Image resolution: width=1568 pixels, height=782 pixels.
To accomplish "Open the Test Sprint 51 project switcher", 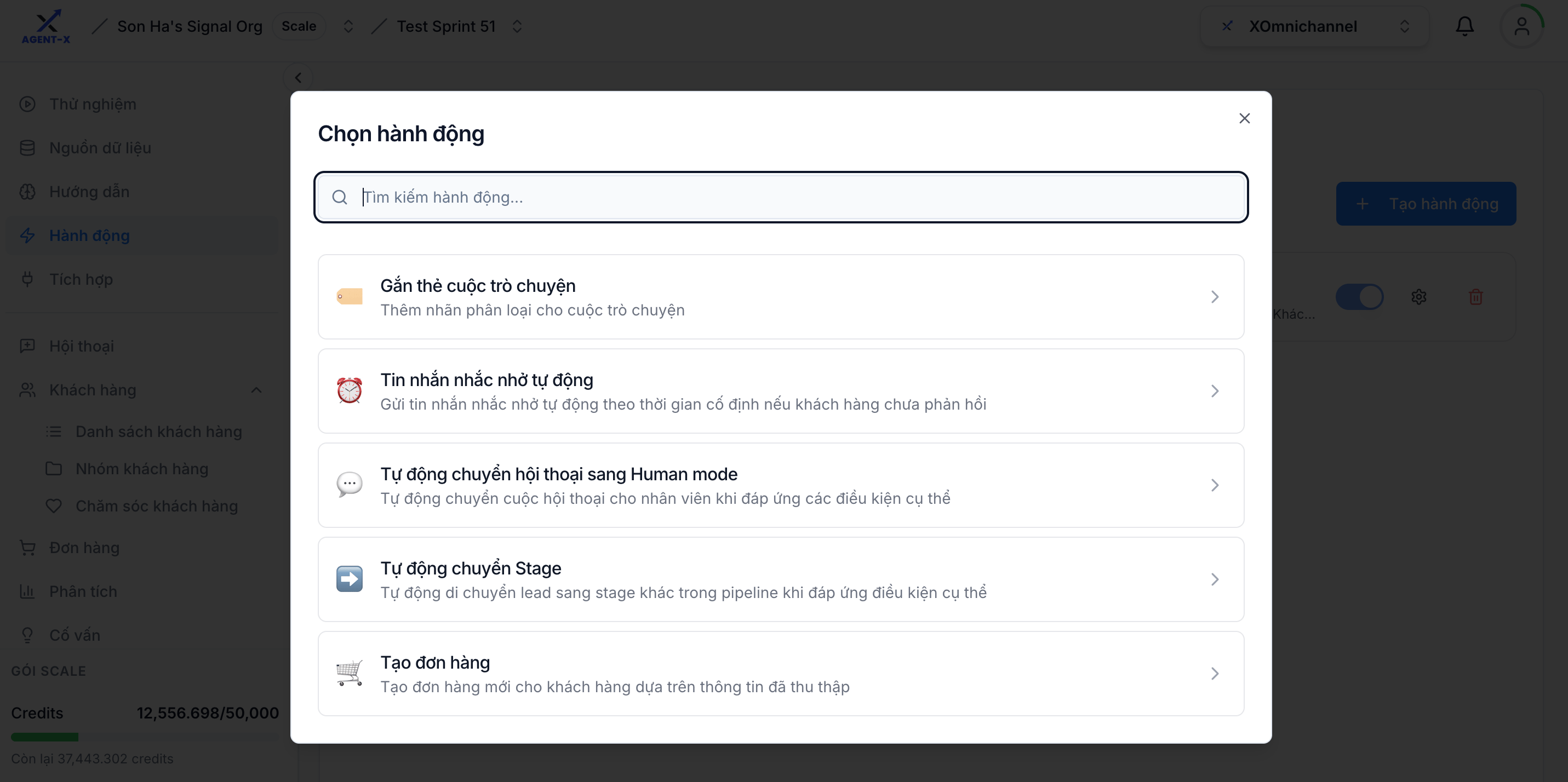I will (x=517, y=26).
